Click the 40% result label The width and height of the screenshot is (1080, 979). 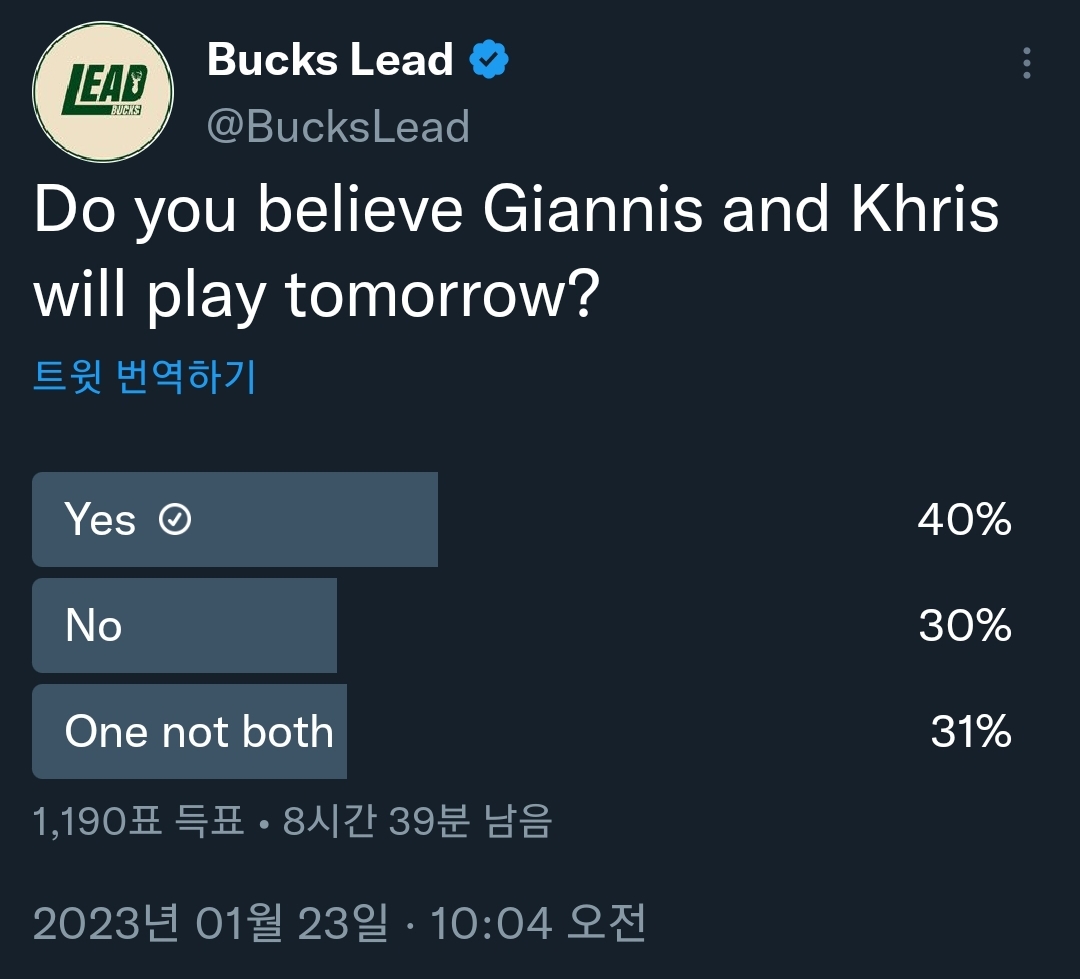pos(964,520)
